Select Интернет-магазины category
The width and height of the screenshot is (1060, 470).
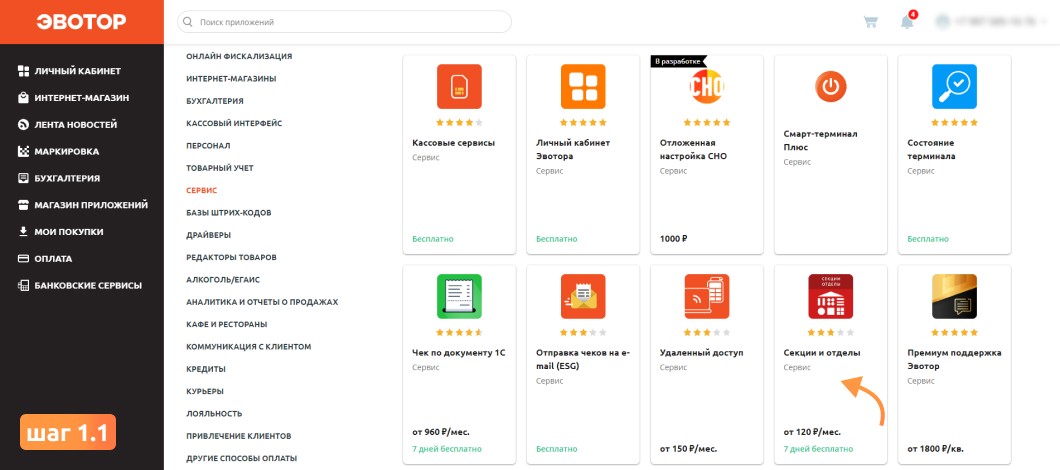pyautogui.click(x=231, y=78)
